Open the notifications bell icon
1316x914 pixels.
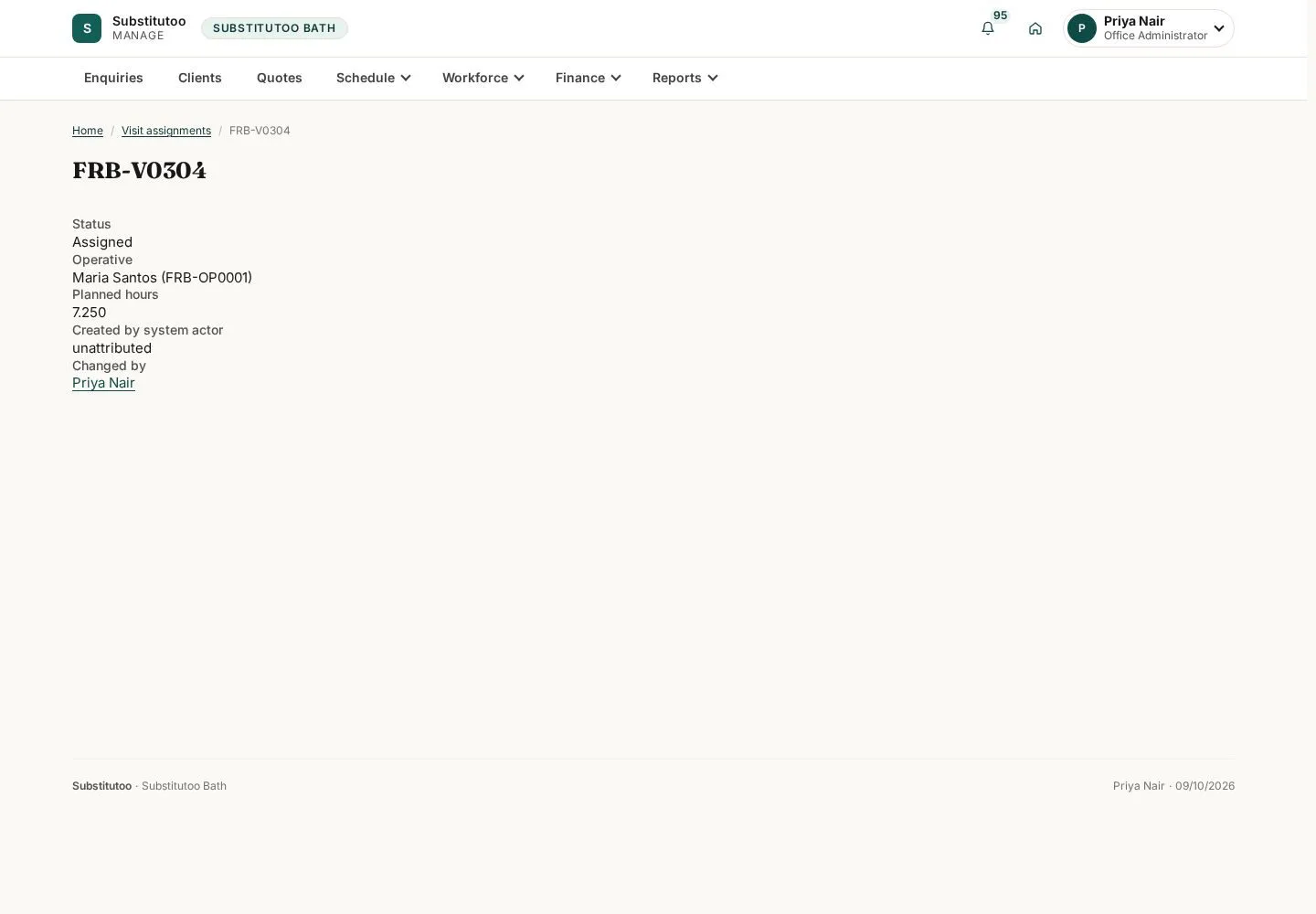988,28
